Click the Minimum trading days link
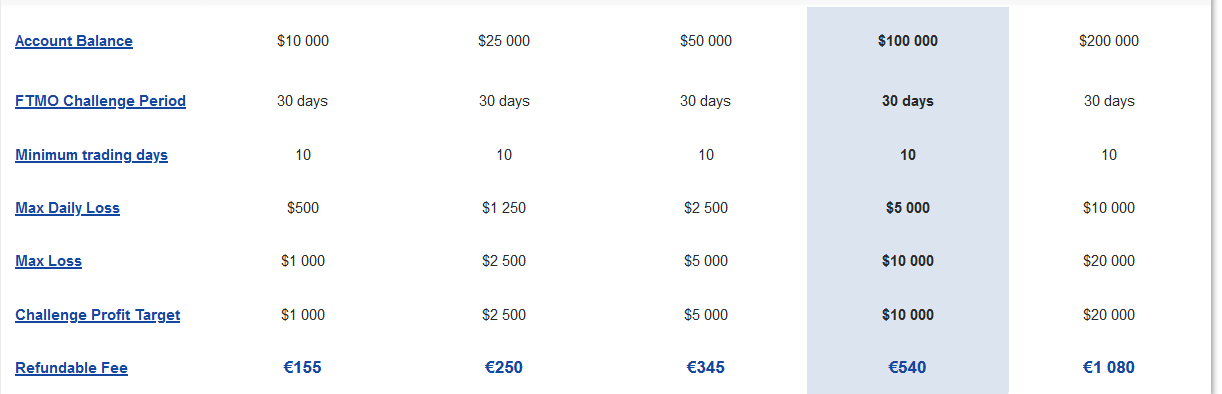This screenshot has height=394, width=1222. click(x=91, y=155)
